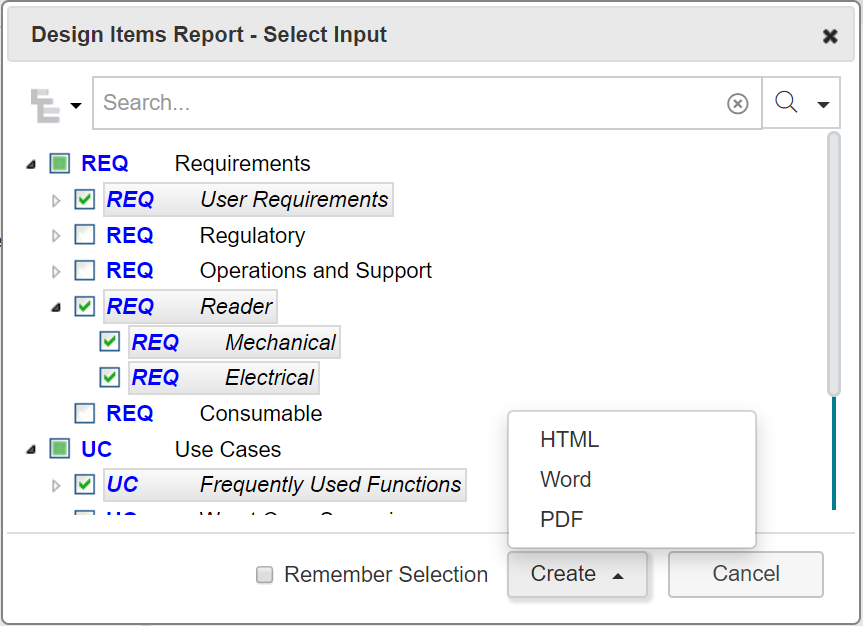Select the Reader tree item
This screenshot has height=626, width=863.
[190, 306]
